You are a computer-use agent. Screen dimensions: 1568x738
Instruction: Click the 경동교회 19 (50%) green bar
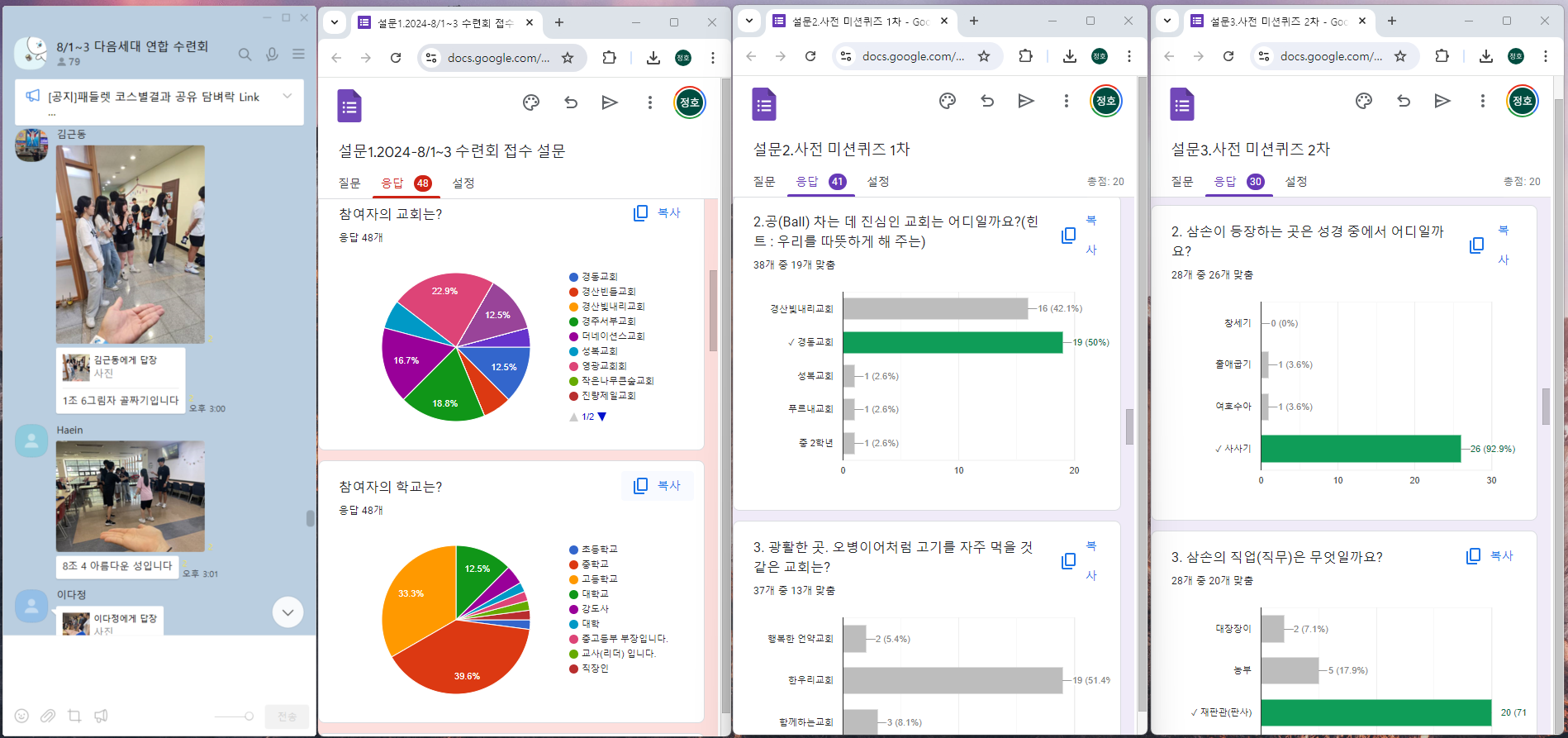point(953,342)
